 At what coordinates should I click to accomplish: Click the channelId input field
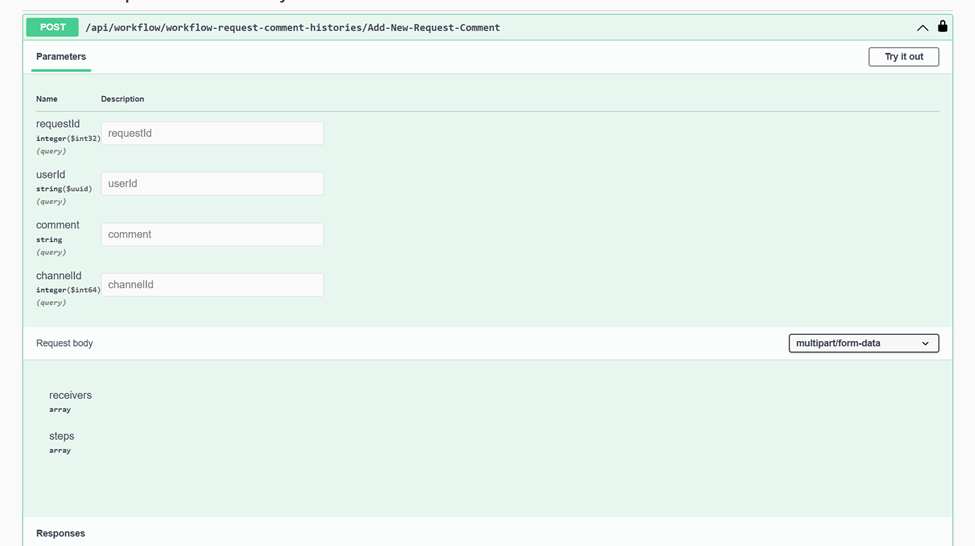(x=212, y=285)
